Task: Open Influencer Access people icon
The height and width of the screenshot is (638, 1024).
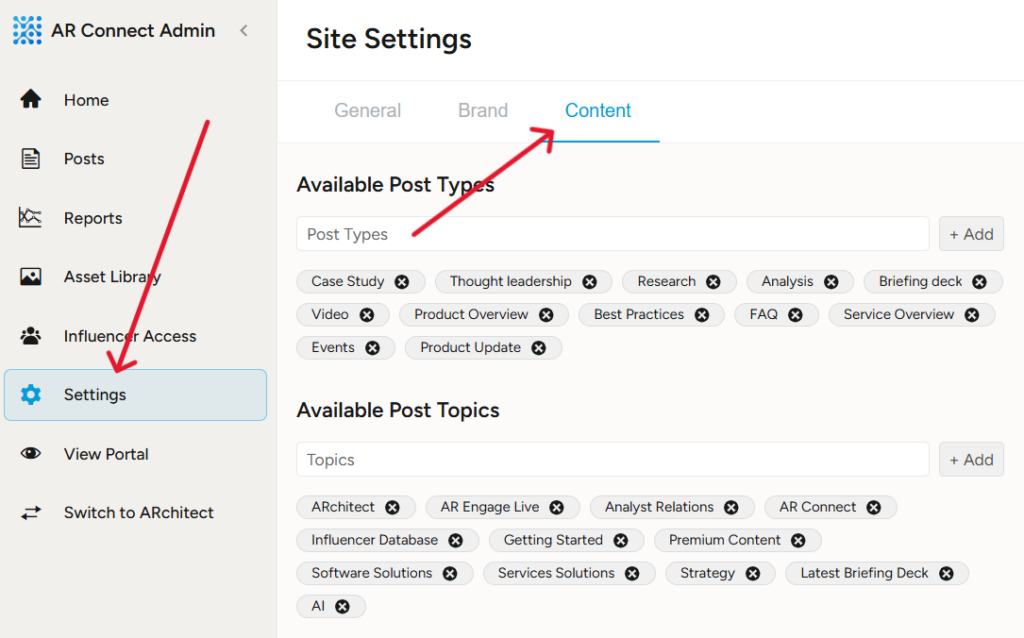Action: [x=31, y=336]
